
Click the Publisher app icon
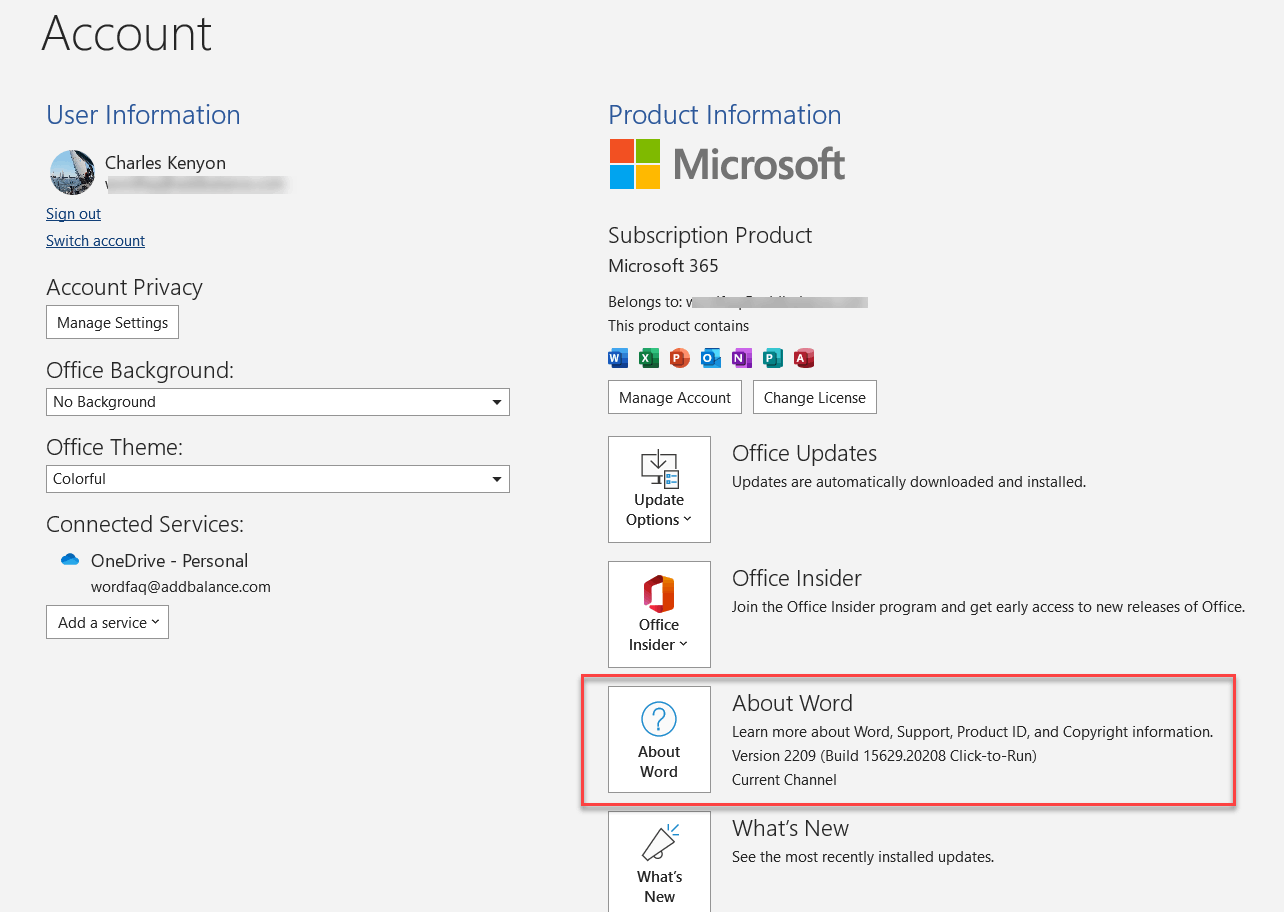coord(772,358)
